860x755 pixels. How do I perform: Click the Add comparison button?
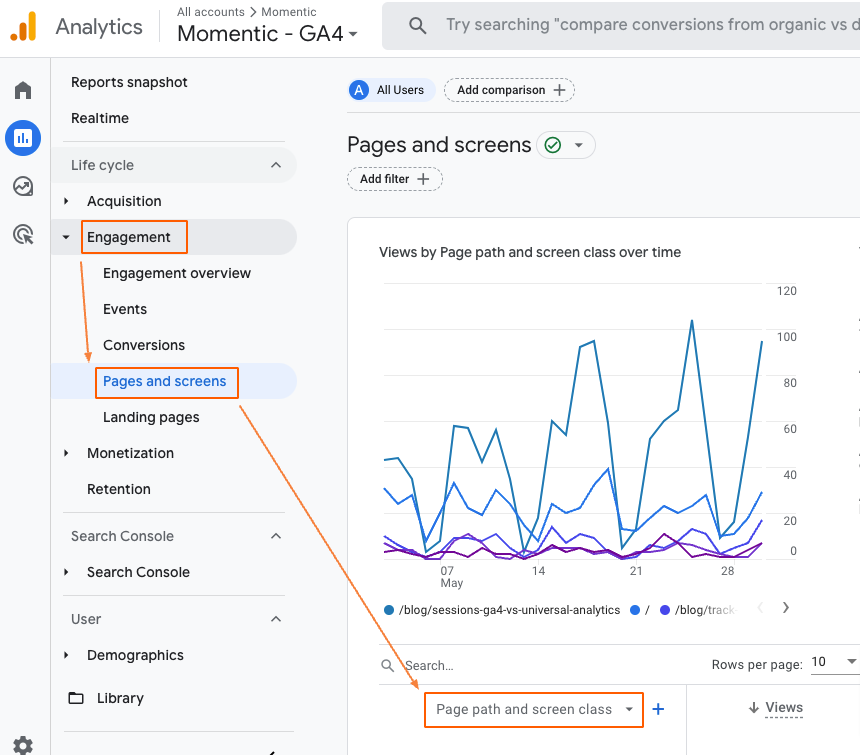click(x=509, y=90)
